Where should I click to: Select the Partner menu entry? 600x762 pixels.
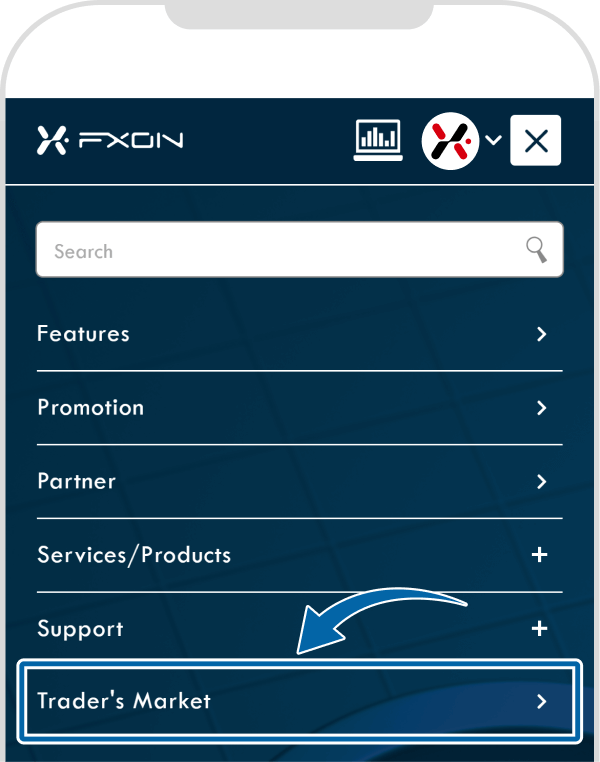(x=300, y=482)
